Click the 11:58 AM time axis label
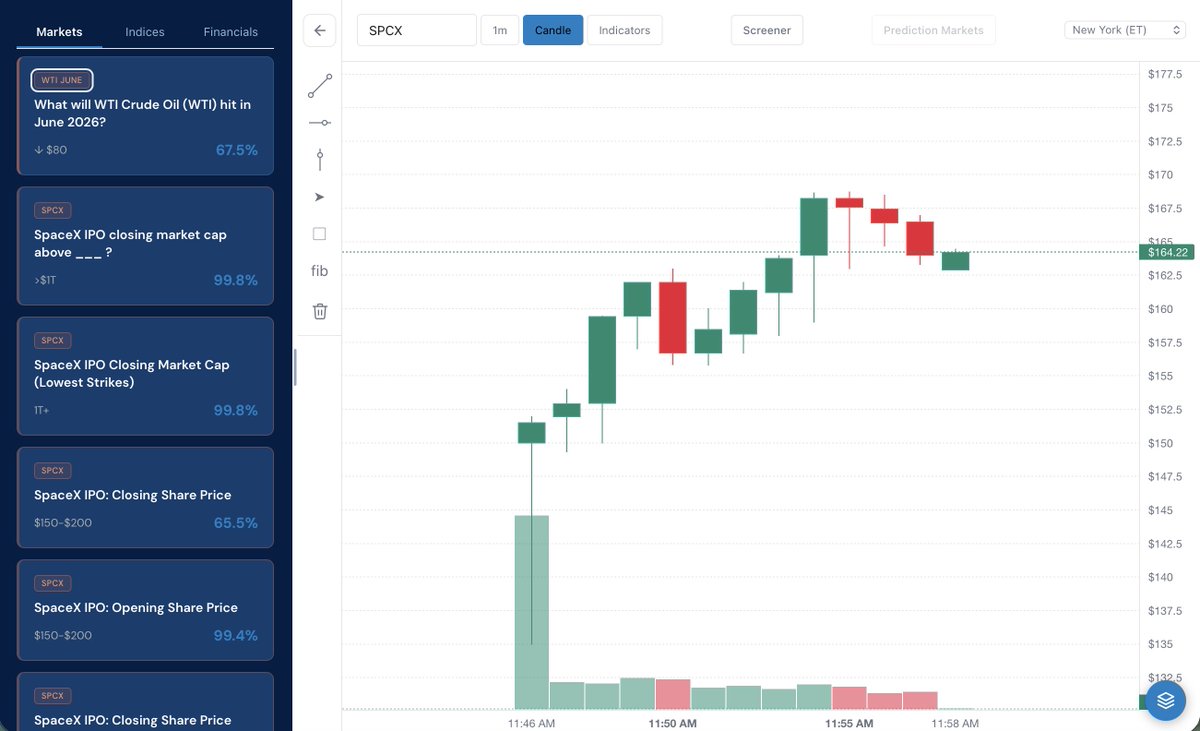 point(956,722)
